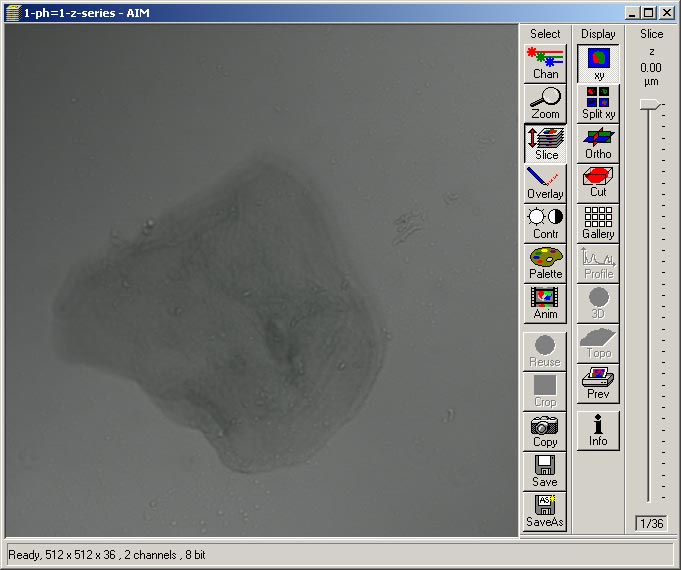Image resolution: width=681 pixels, height=570 pixels.
Task: Open the Palette color tool
Action: pyautogui.click(x=545, y=264)
